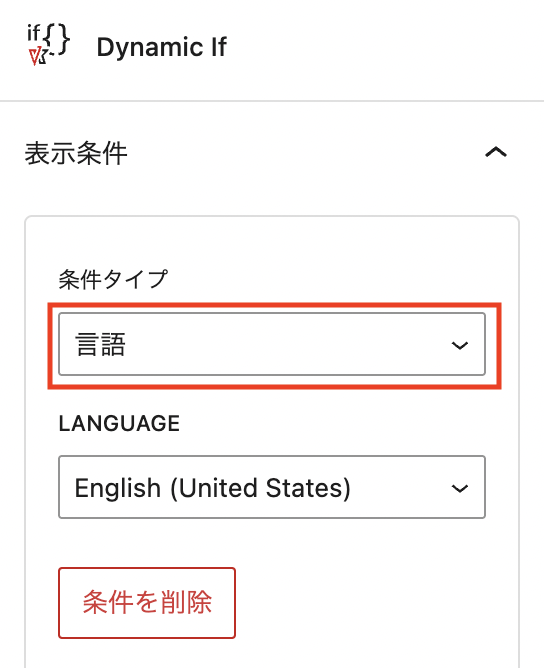The width and height of the screenshot is (544, 668).
Task: Click the red 条件を削除 label text
Action: point(147,603)
